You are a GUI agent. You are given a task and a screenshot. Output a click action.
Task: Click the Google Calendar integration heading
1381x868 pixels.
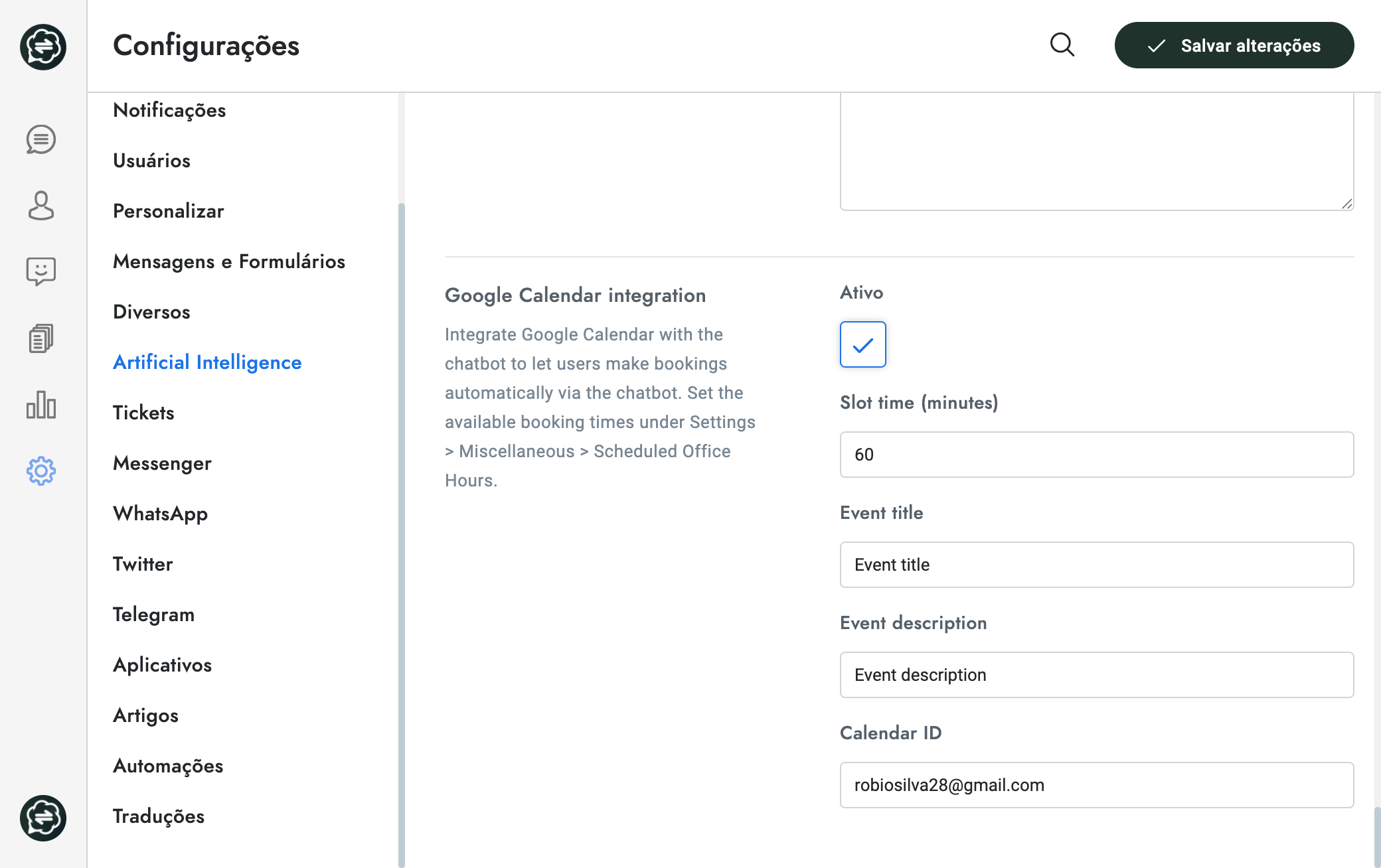pos(575,295)
